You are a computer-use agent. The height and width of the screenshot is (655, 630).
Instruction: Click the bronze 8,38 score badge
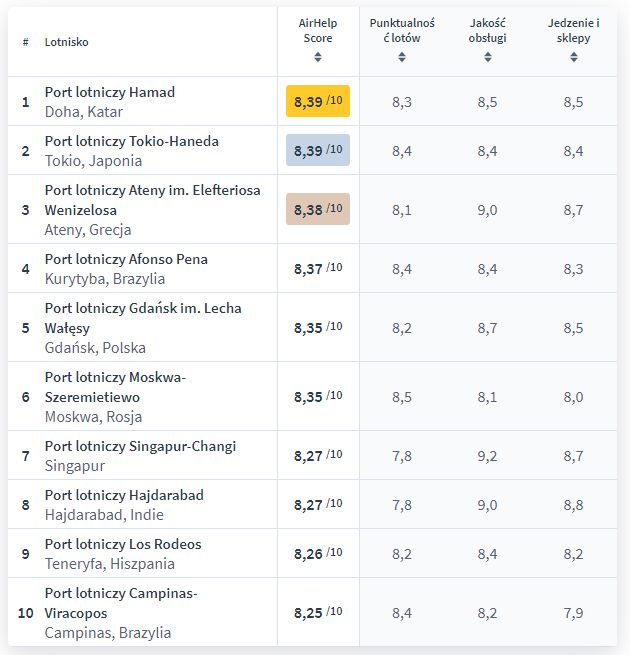[318, 209]
